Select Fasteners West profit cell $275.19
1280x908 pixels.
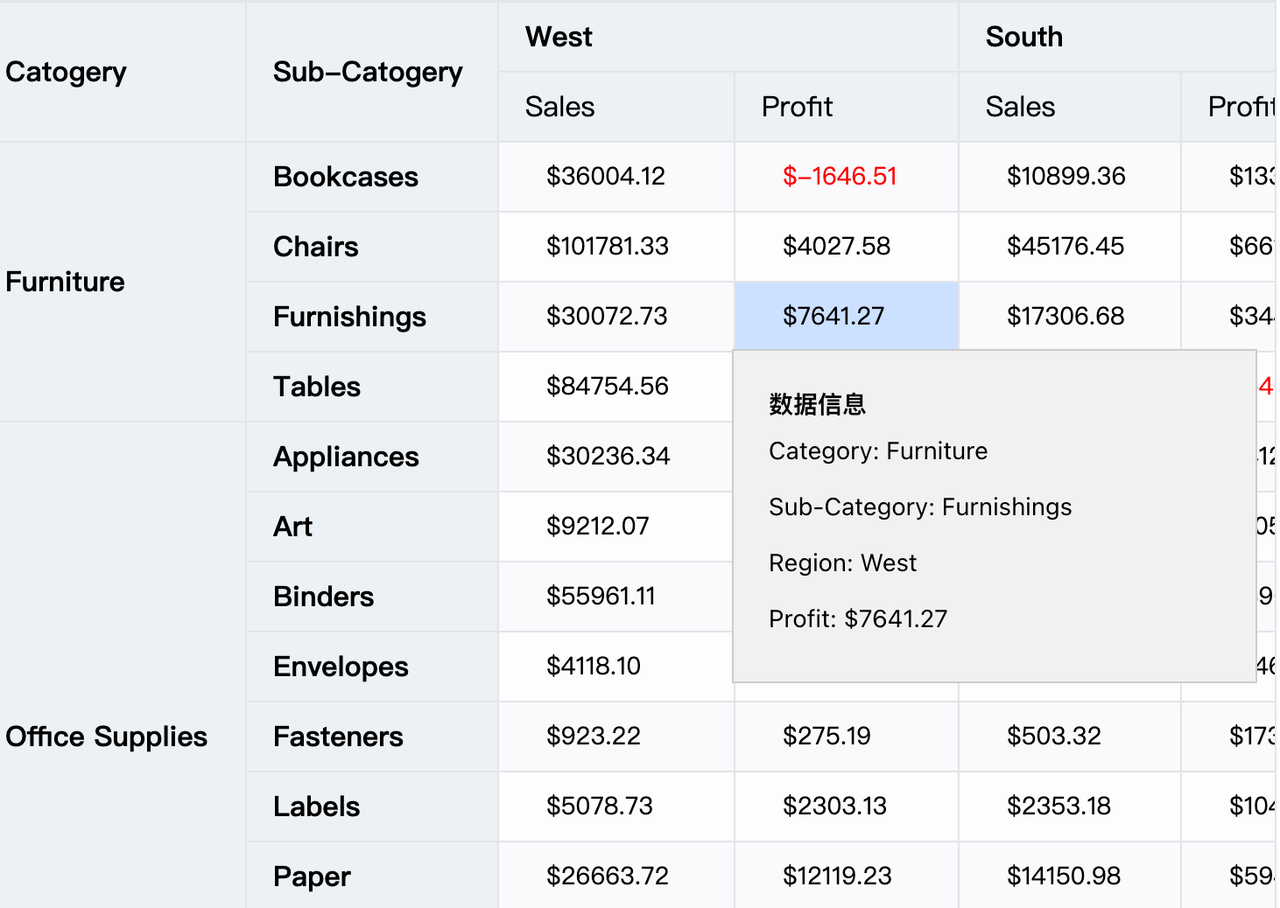[827, 737]
